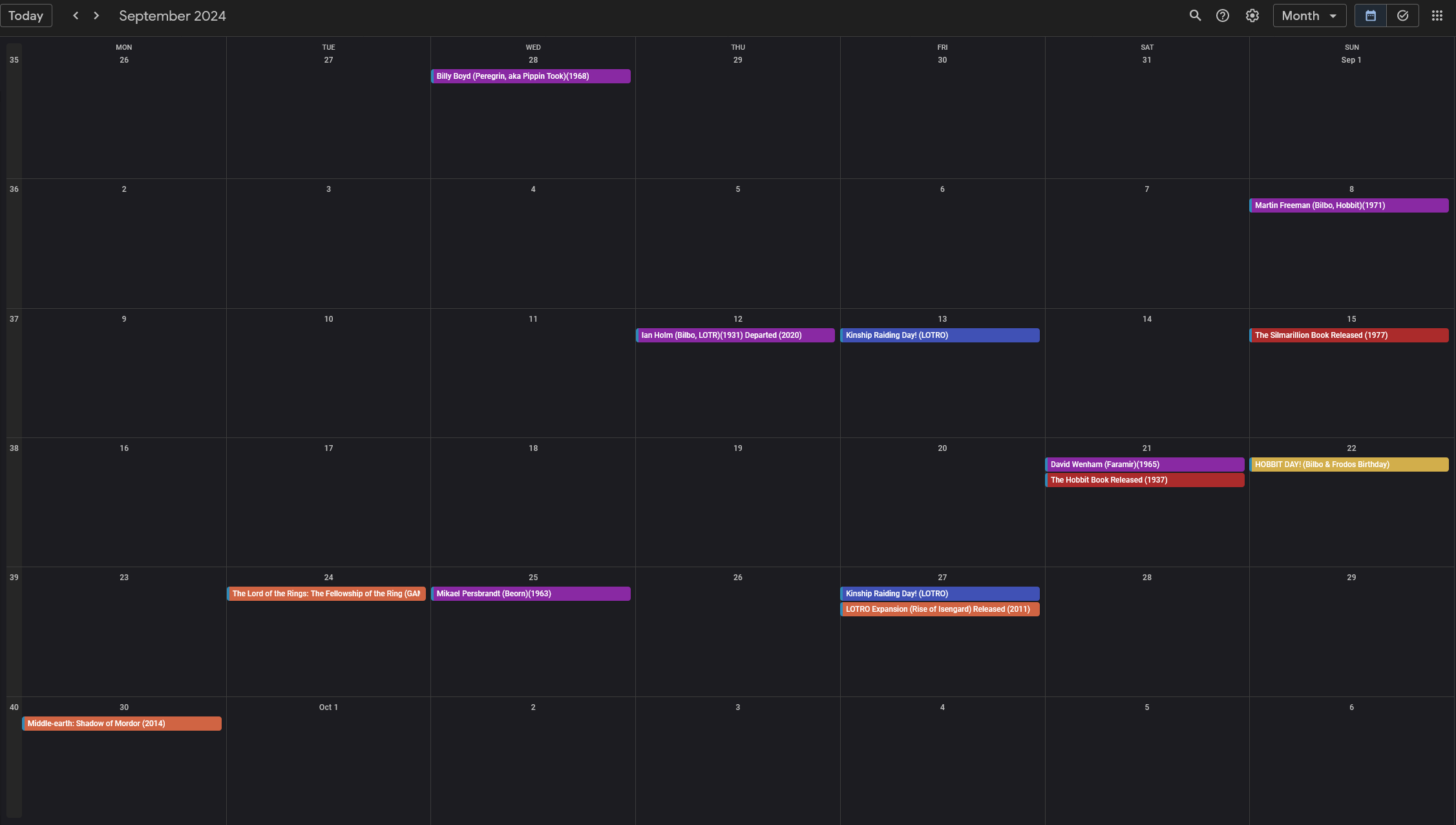
Task: Open Billy Boyd birthday event
Action: (x=531, y=76)
